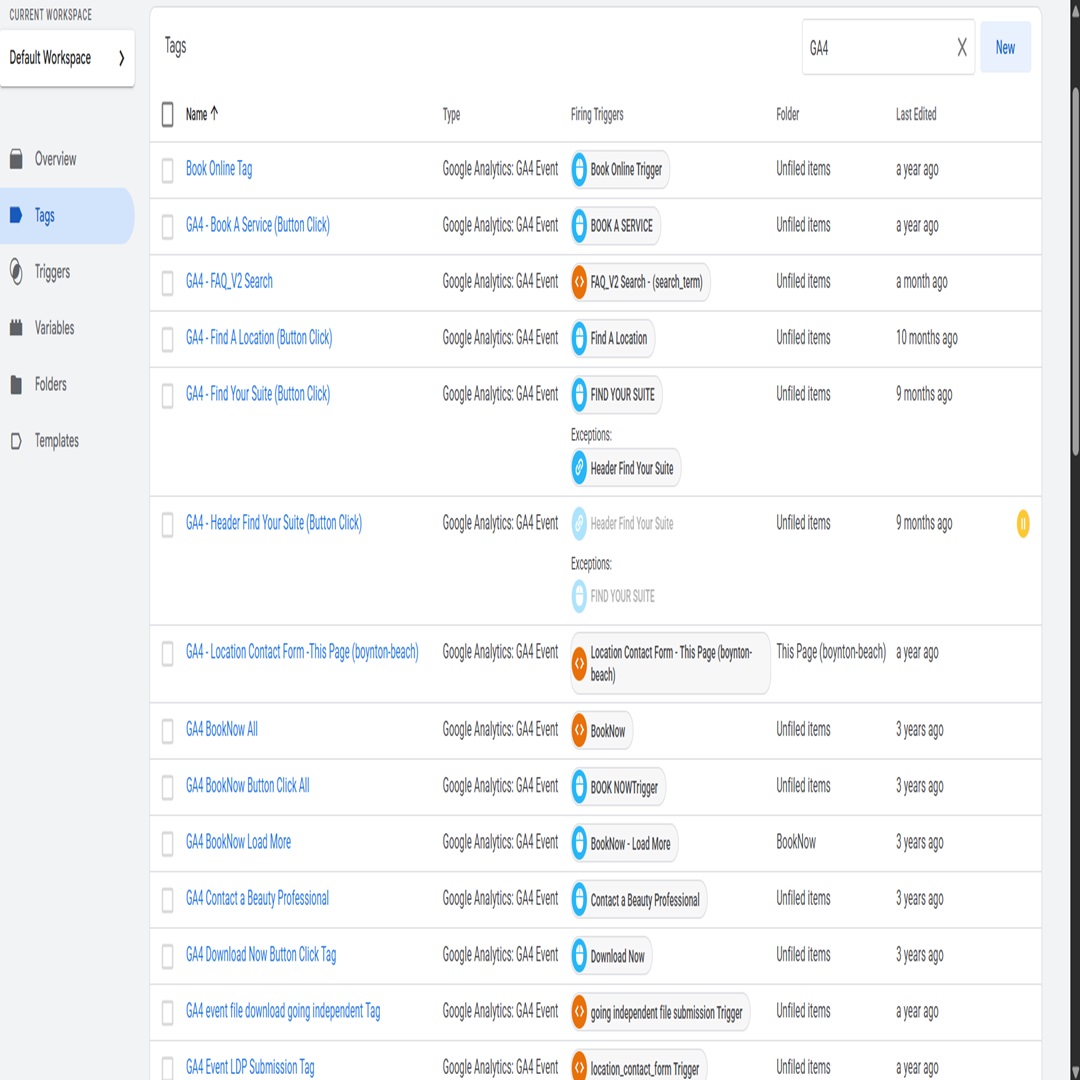This screenshot has width=1080, height=1080.
Task: Toggle the Name column sort arrow
Action: [x=216, y=114]
